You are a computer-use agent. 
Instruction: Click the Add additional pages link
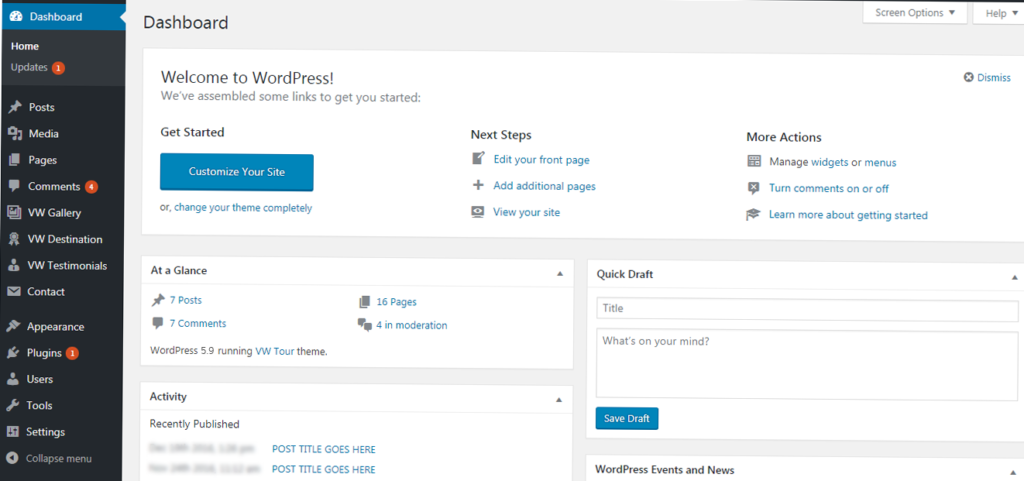(545, 186)
